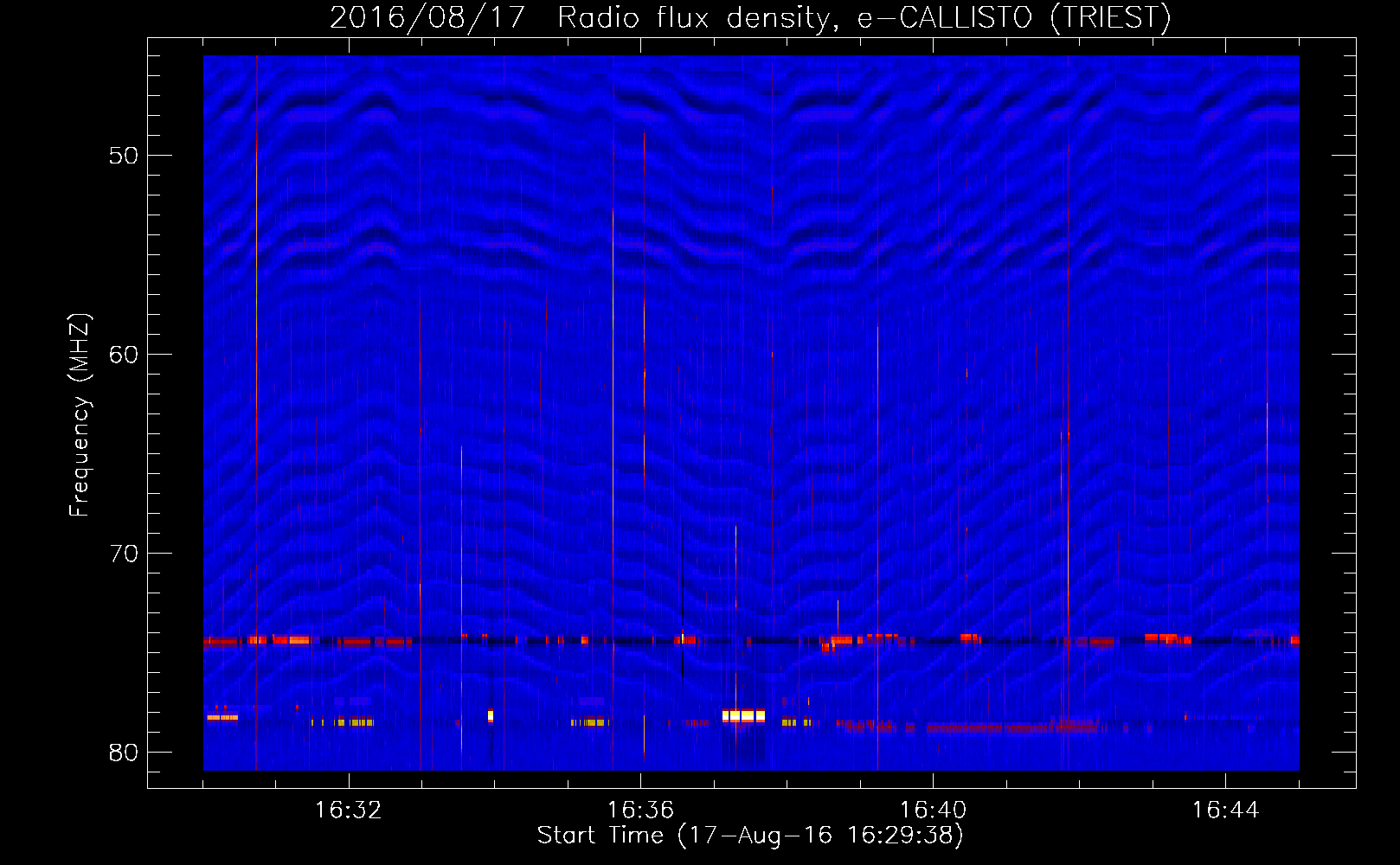Click the Start Time axis label
This screenshot has width=1400, height=865.
coord(750,836)
